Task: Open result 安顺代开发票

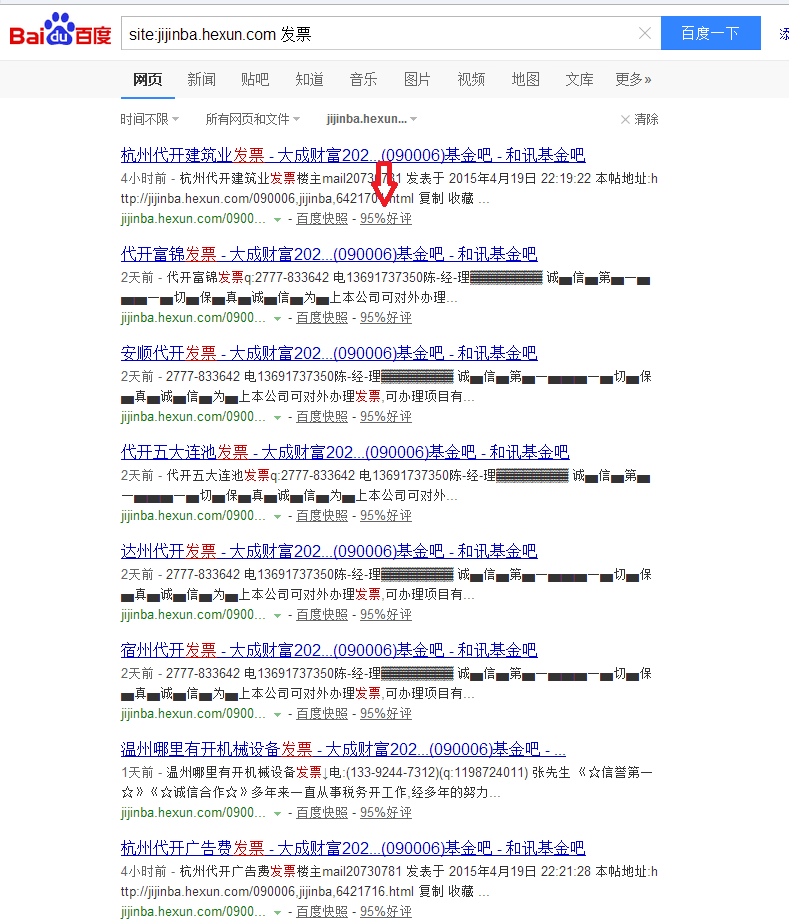Action: pyautogui.click(x=329, y=353)
